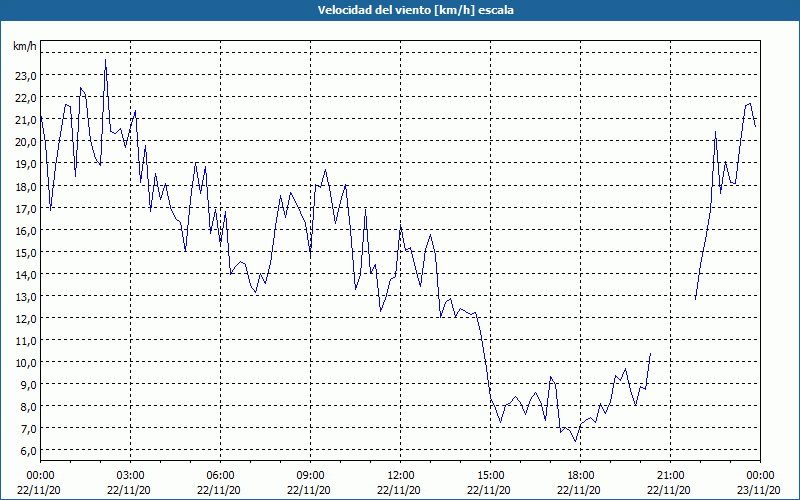Click the '21,0' y-axis value

pos(26,120)
